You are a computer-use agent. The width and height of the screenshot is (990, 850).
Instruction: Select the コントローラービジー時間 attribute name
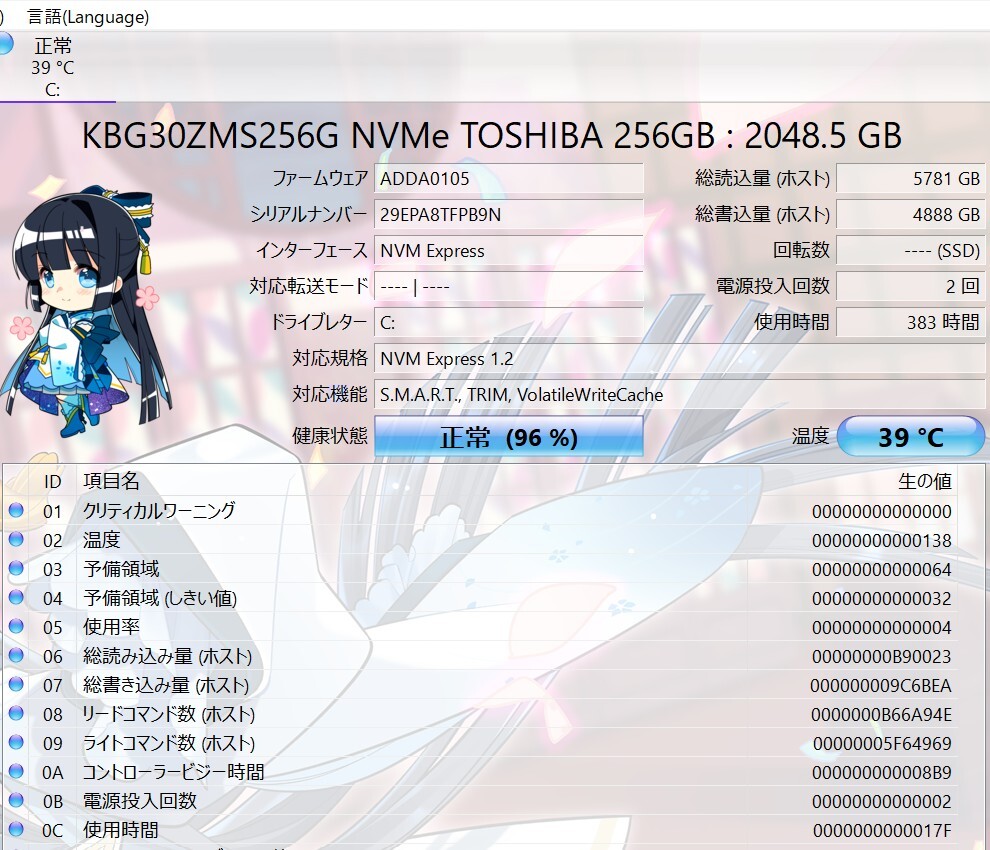pyautogui.click(x=174, y=772)
